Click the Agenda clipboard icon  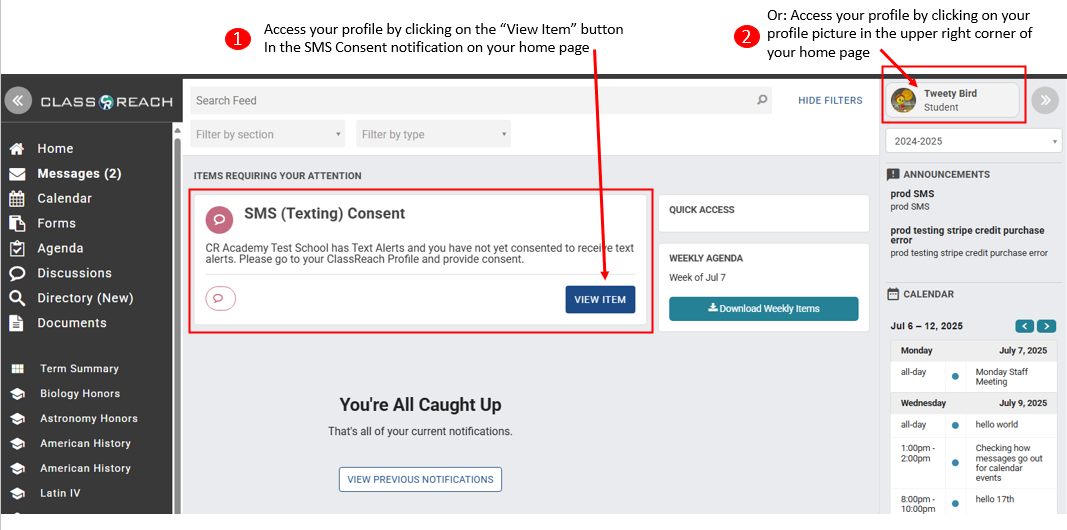click(x=17, y=248)
